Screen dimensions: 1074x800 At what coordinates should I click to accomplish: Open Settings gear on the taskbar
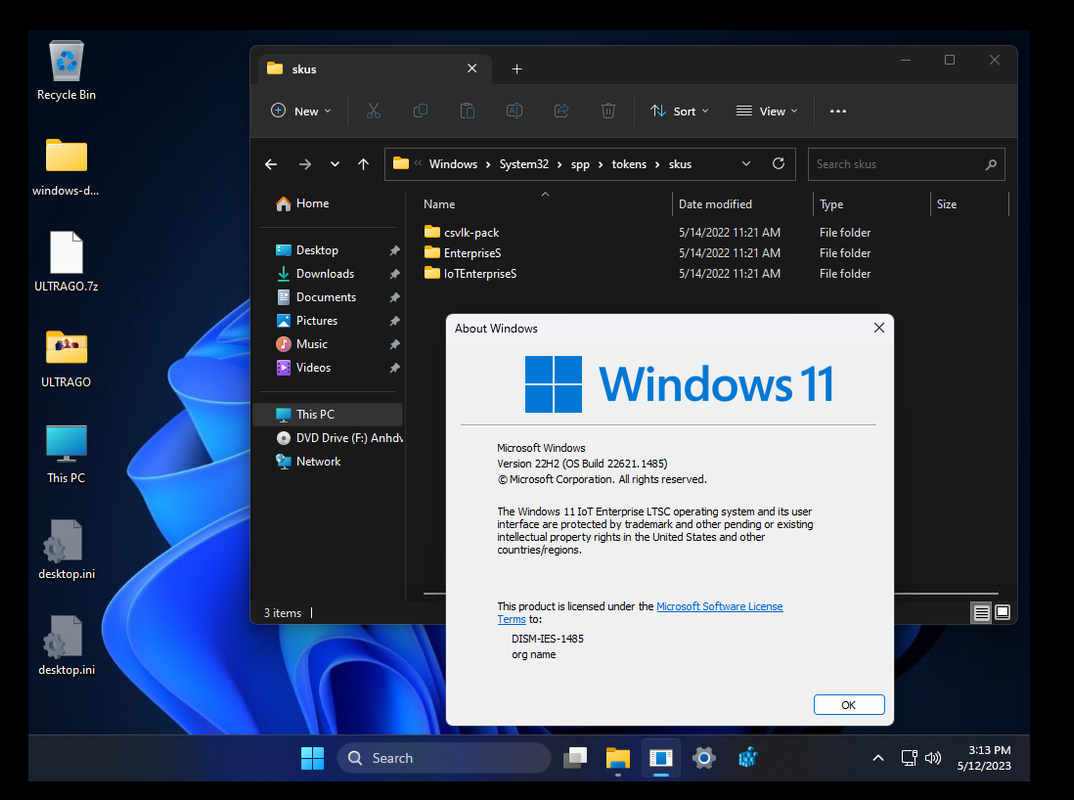click(704, 758)
